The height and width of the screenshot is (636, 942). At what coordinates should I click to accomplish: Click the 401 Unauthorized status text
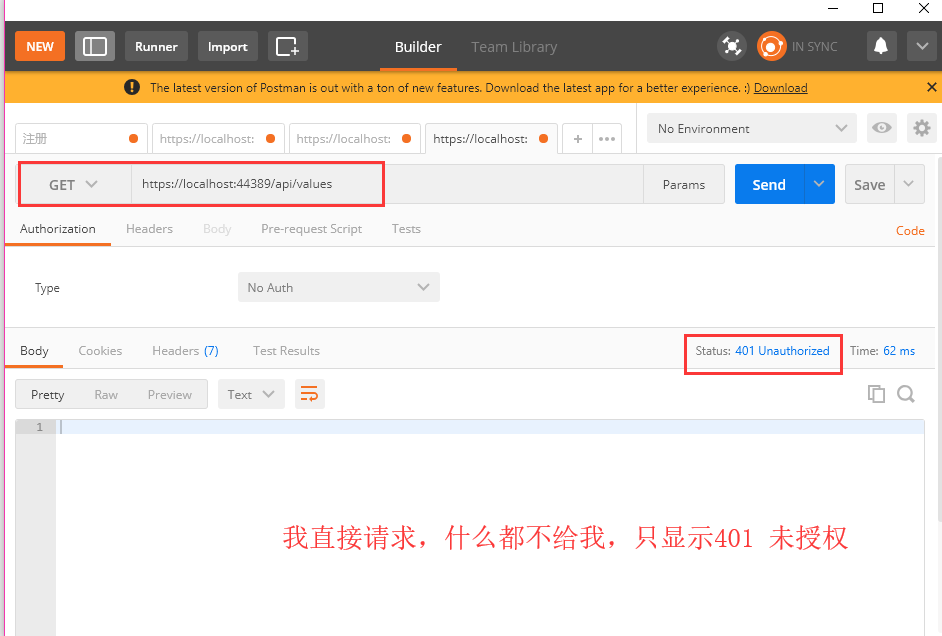point(782,351)
